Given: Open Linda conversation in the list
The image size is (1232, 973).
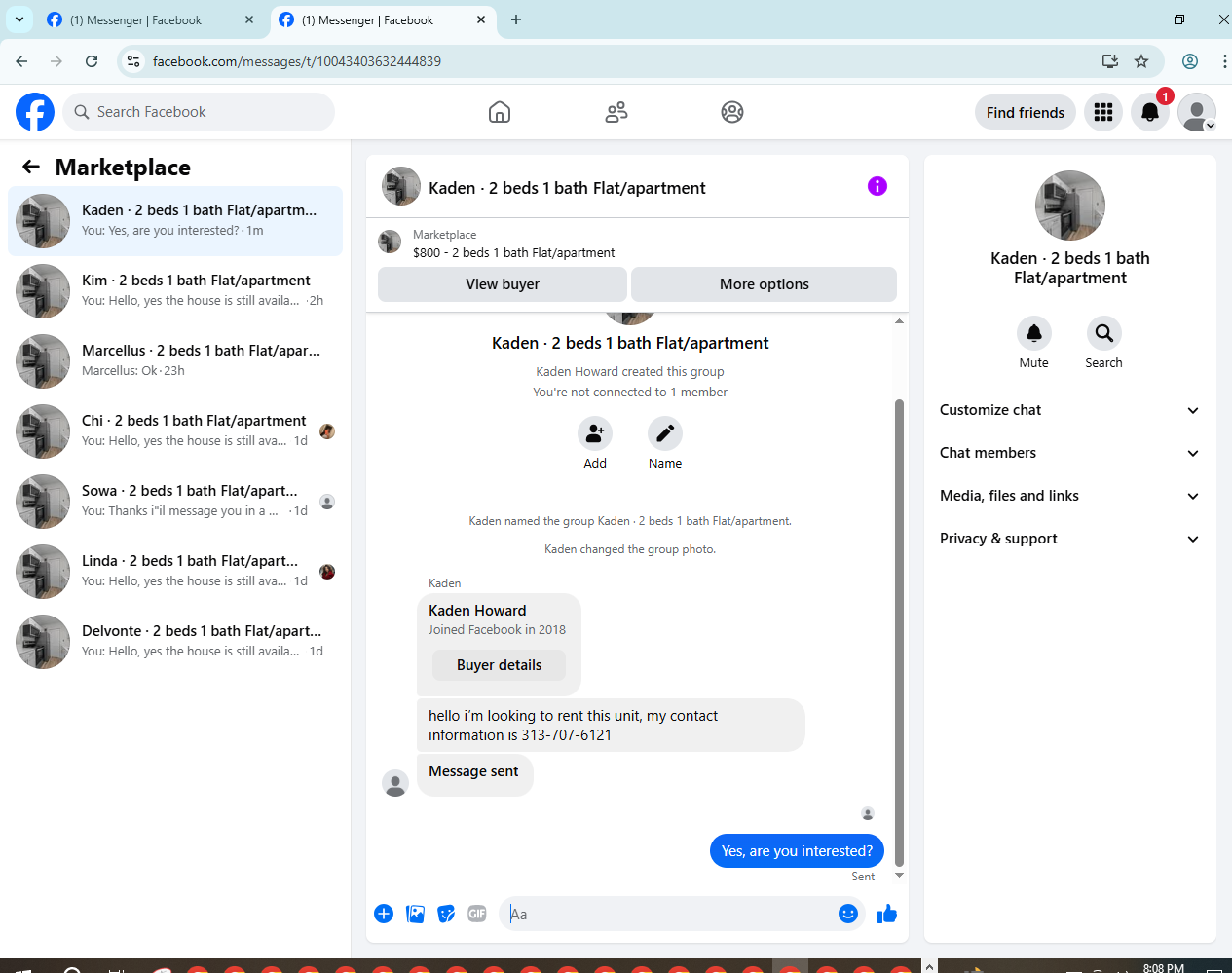Looking at the screenshot, I should (175, 572).
